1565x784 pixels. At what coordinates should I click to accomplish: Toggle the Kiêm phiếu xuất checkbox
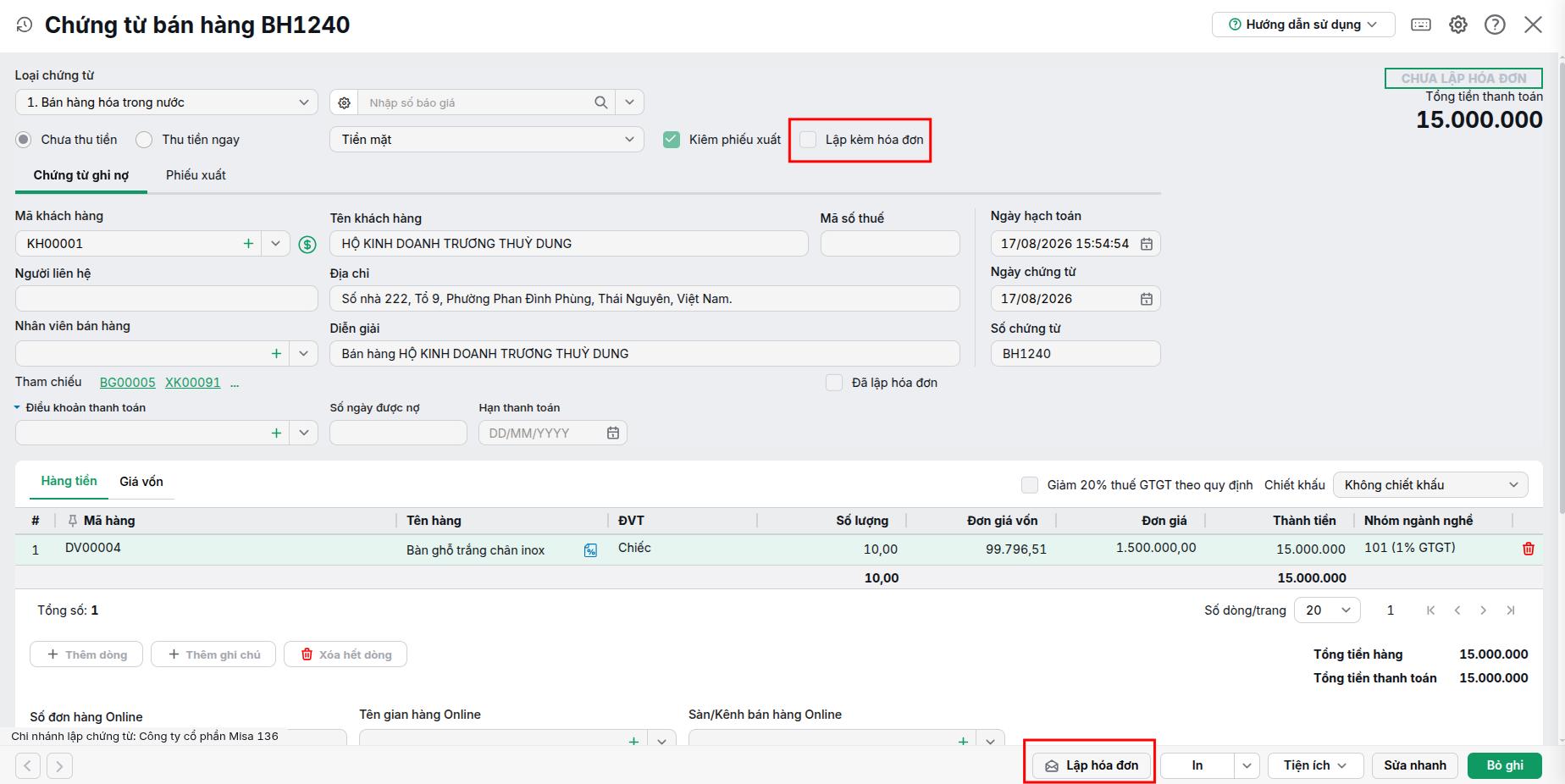tap(672, 140)
